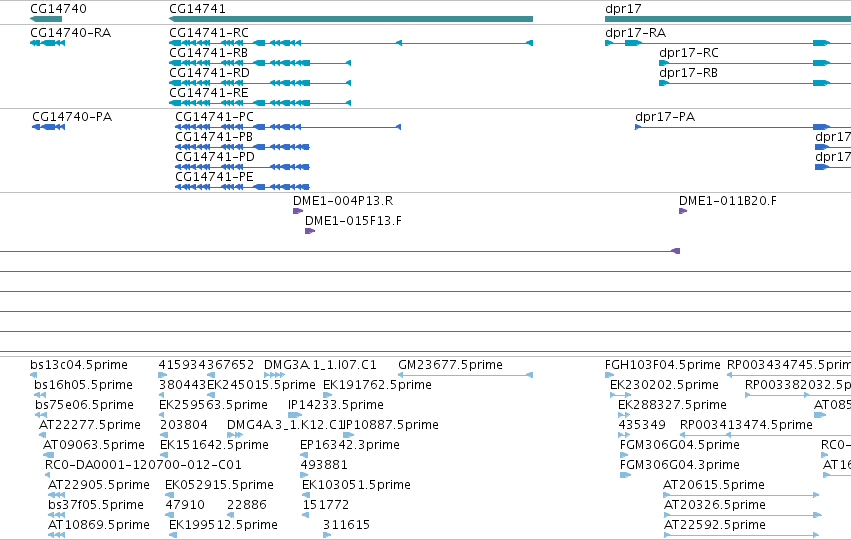
Task: Click the CG14741-PC protein label
Action: 214,117
